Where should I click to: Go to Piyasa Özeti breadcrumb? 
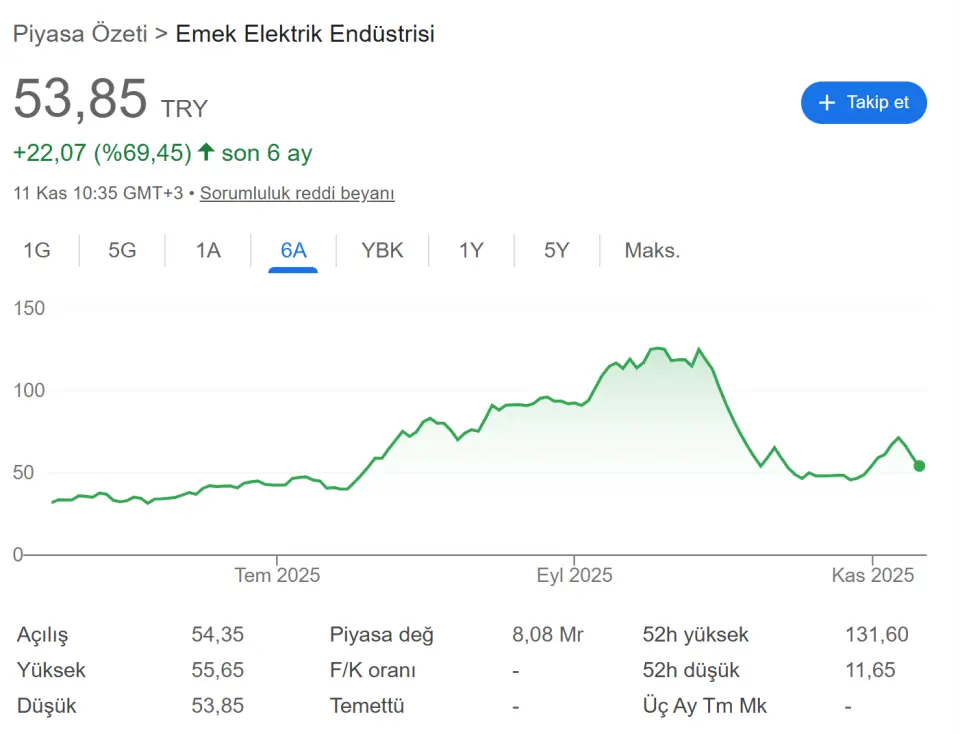coord(79,33)
